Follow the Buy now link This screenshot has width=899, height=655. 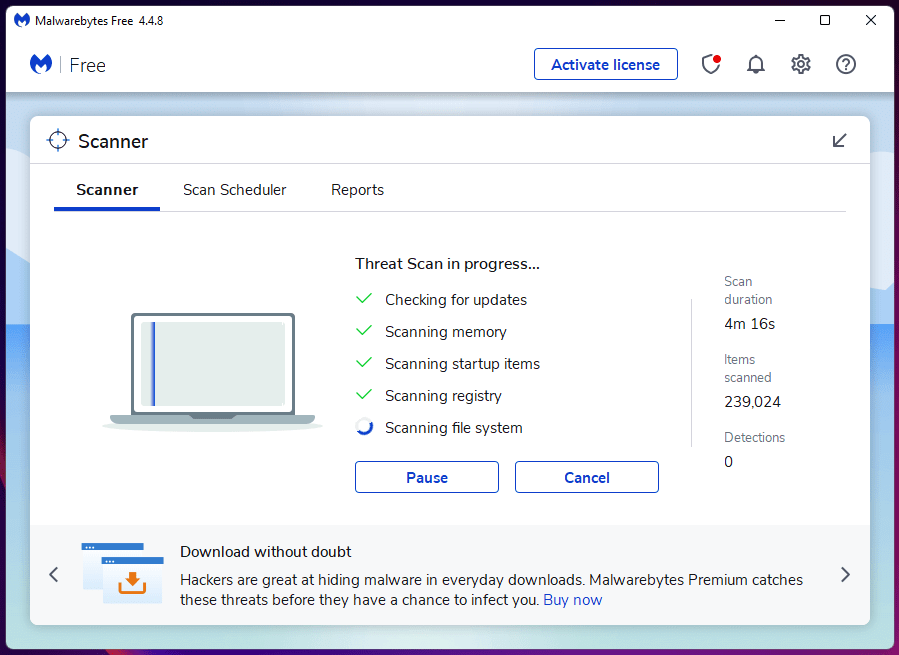[572, 600]
